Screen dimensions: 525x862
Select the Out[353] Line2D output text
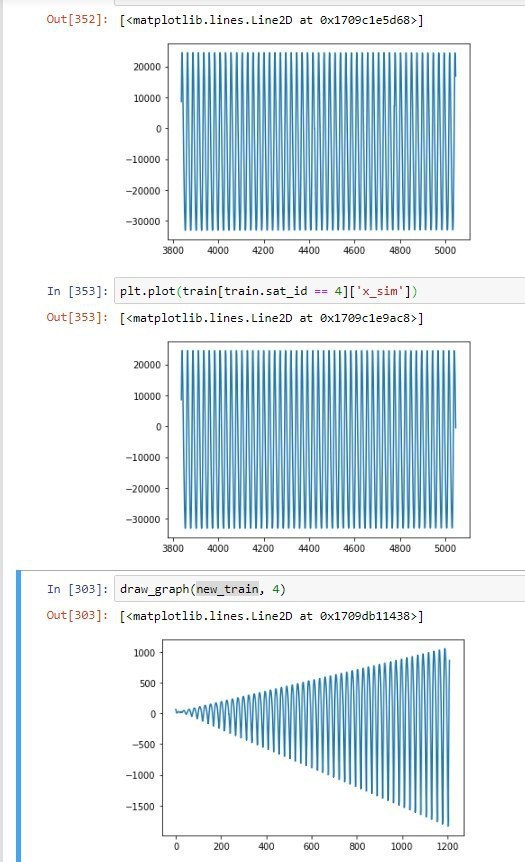pyautogui.click(x=272, y=318)
